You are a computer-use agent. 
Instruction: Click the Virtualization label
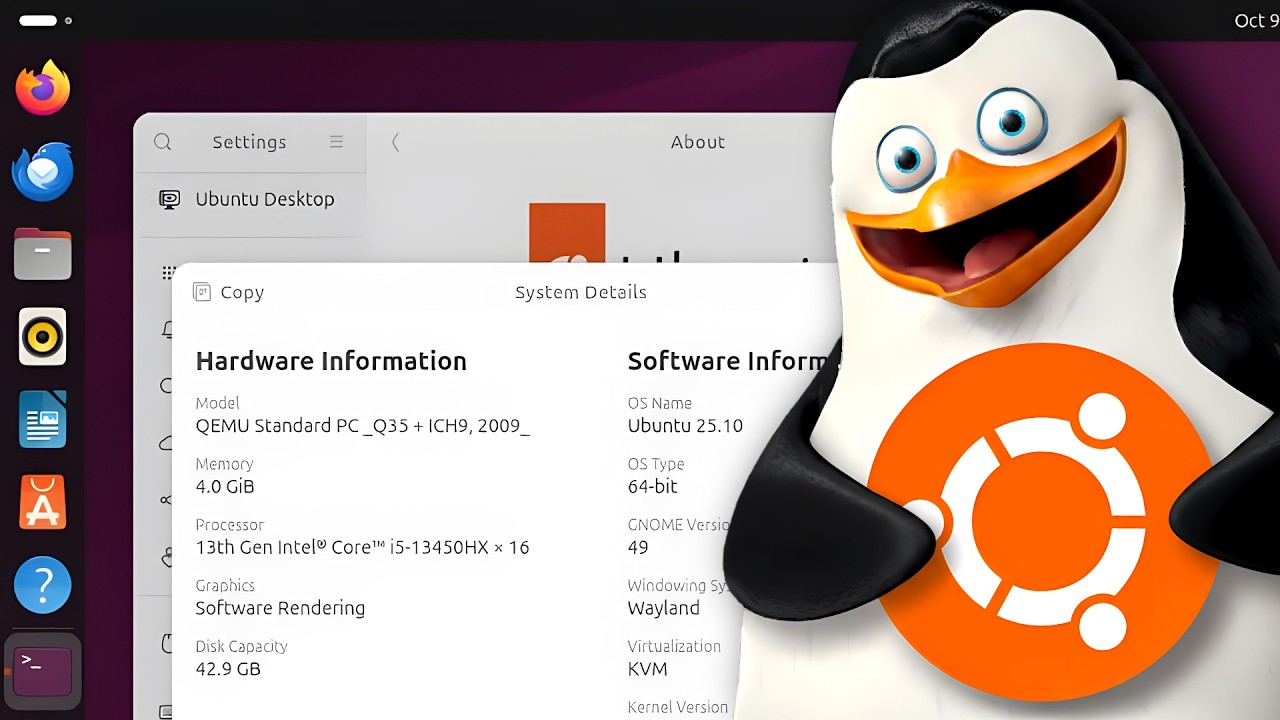pos(674,647)
